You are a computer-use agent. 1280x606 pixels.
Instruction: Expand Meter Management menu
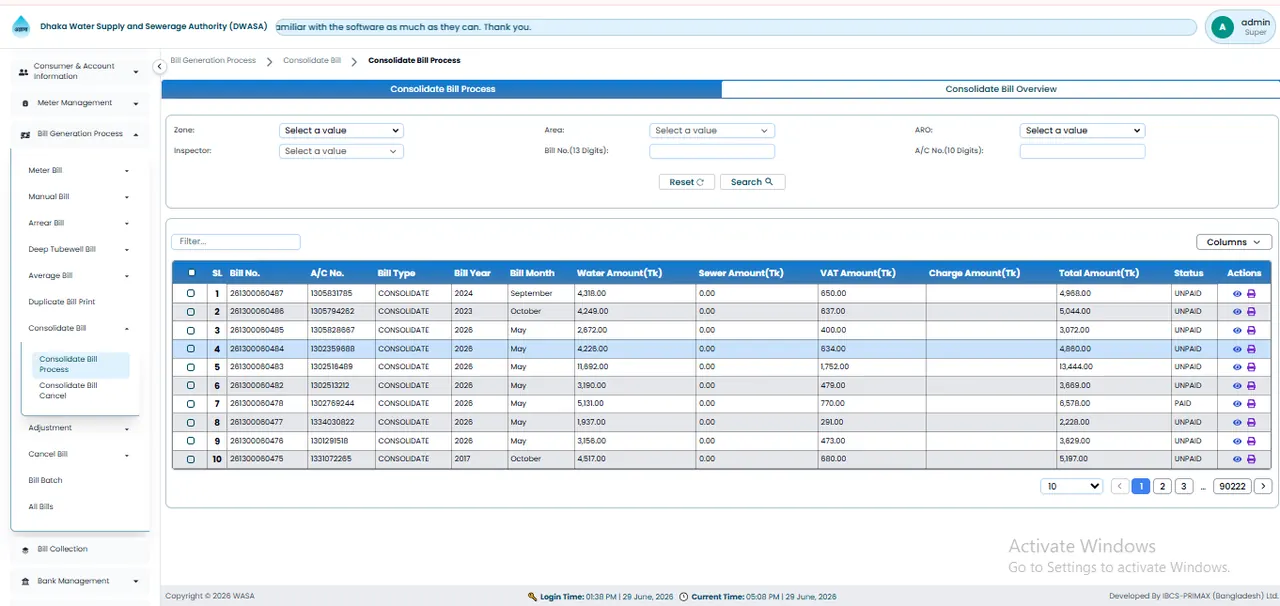[79, 103]
